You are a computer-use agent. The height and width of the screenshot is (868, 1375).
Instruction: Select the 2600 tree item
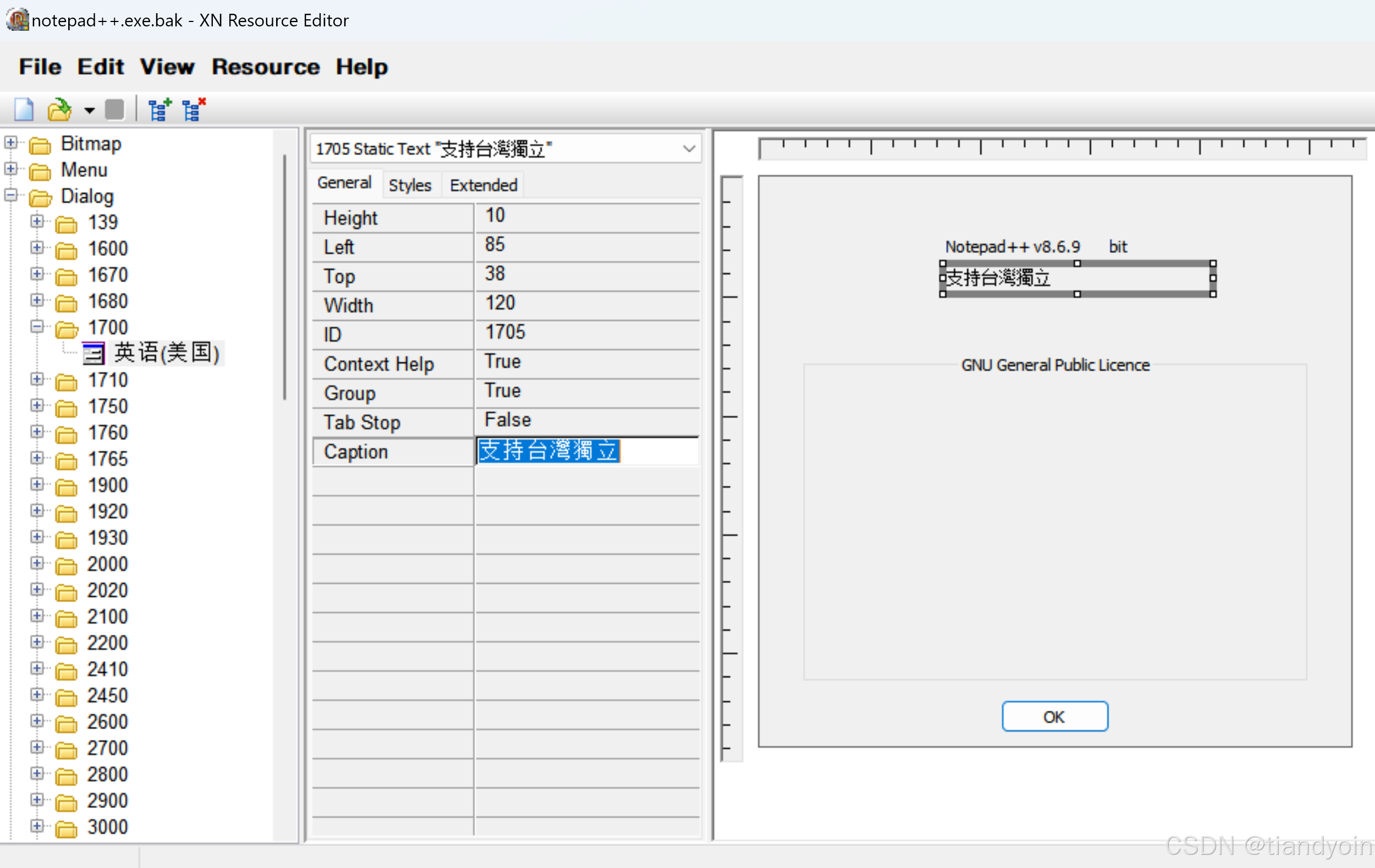click(x=107, y=722)
